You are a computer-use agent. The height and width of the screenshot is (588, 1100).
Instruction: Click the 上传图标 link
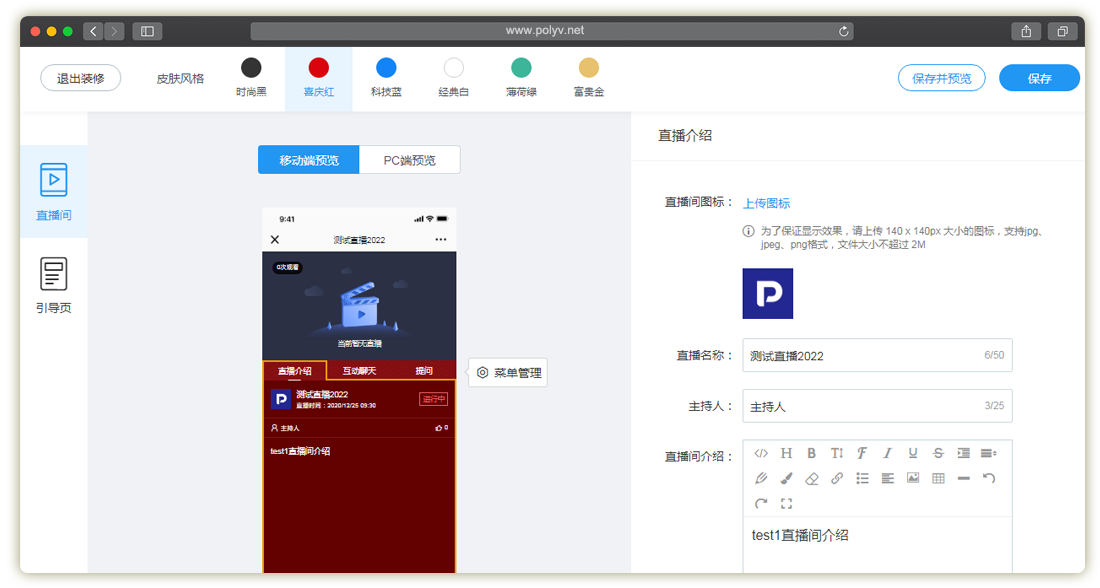(x=766, y=203)
